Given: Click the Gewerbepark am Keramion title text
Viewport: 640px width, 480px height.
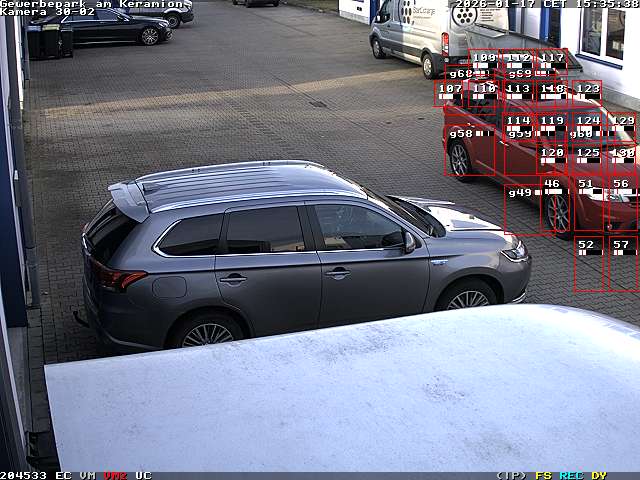Looking at the screenshot, I should click(92, 4).
